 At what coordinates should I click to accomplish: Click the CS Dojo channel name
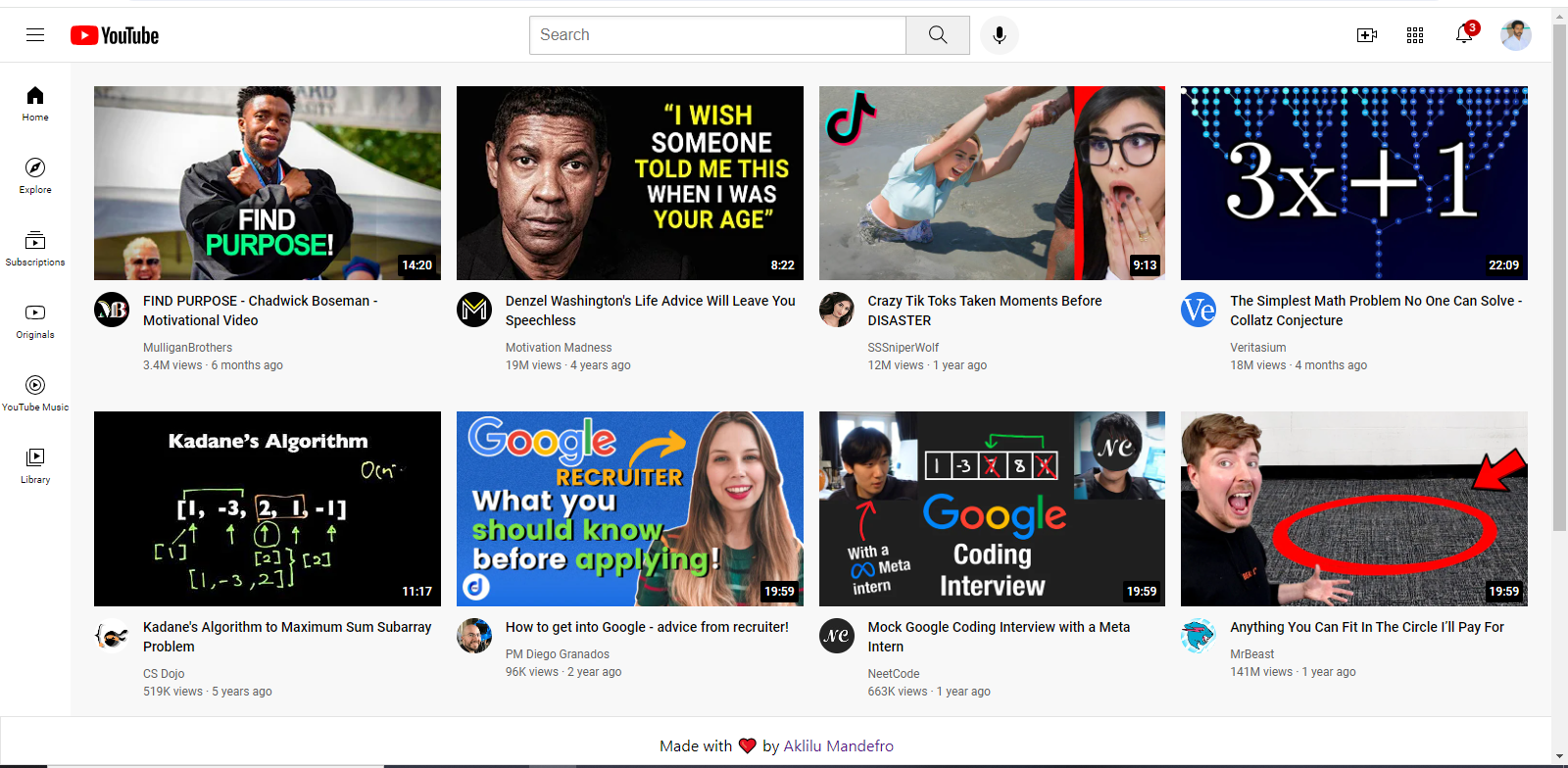coord(164,674)
